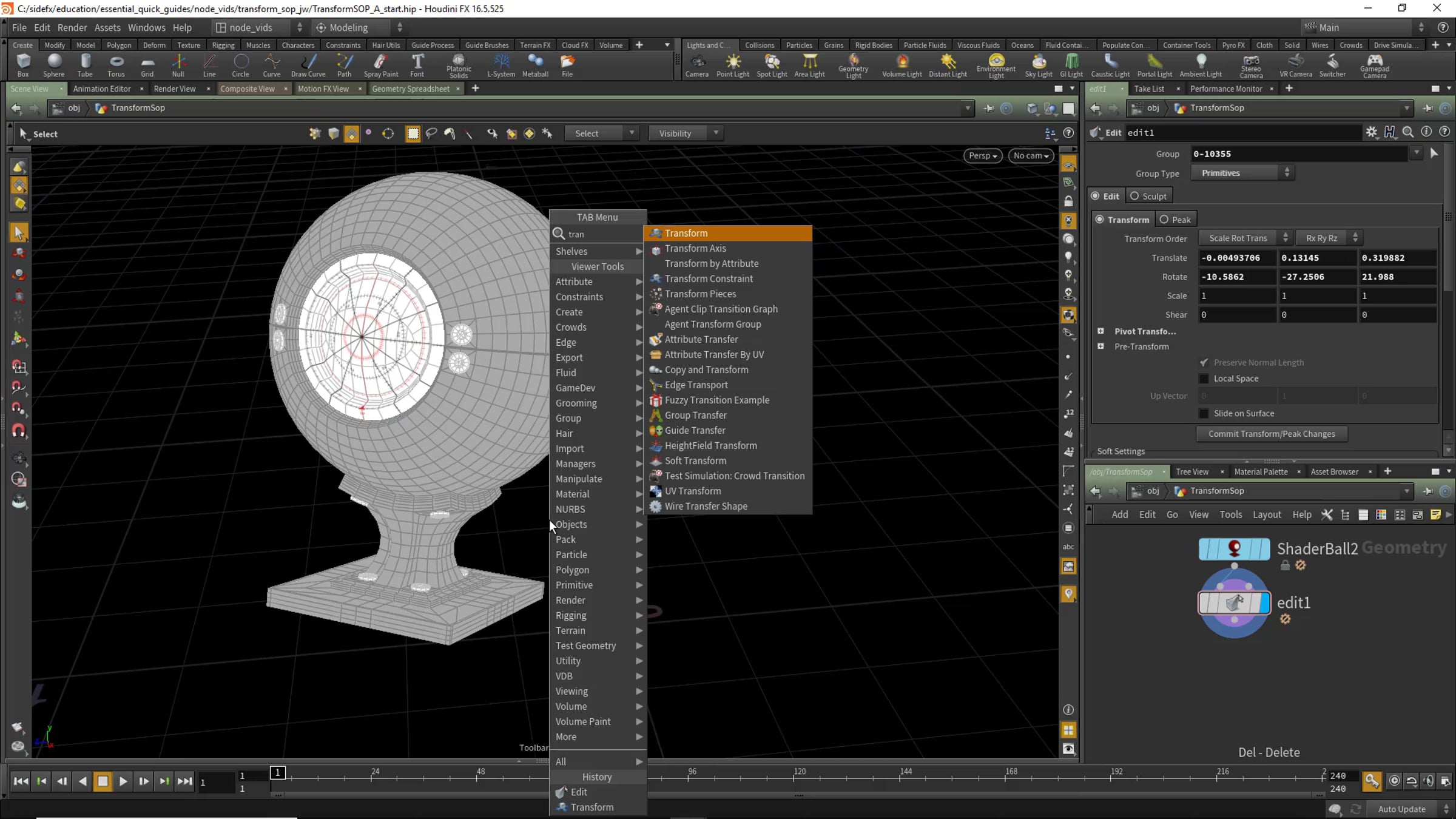Open the Persp viewport dropdown
1456x819 pixels.
pyautogui.click(x=982, y=156)
